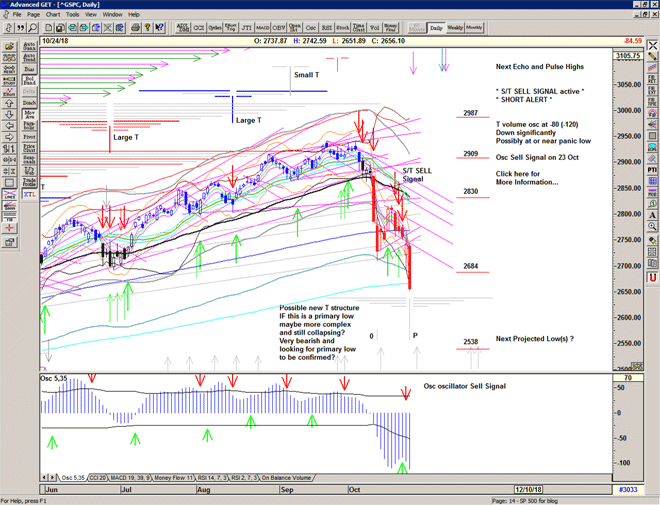The image size is (660, 505).
Task: Add the OBV indicator from toolbar
Action: tap(279, 29)
